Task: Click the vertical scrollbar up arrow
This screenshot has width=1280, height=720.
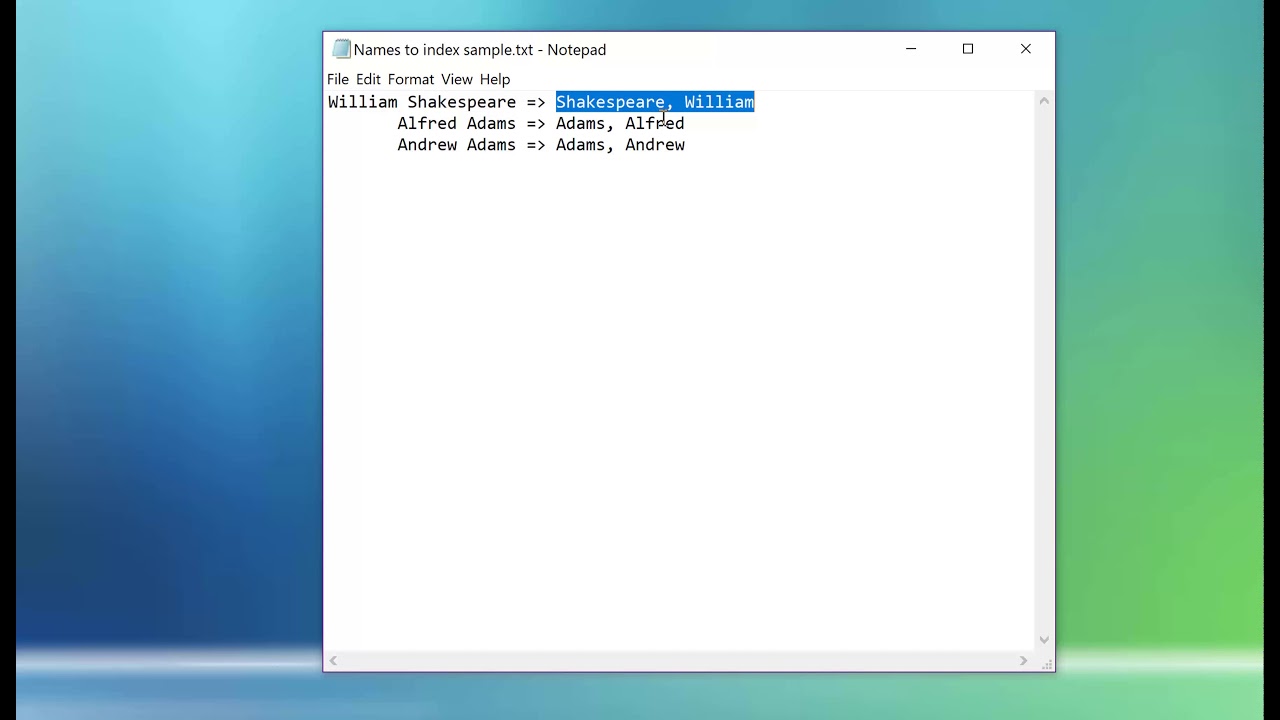Action: pyautogui.click(x=1044, y=101)
